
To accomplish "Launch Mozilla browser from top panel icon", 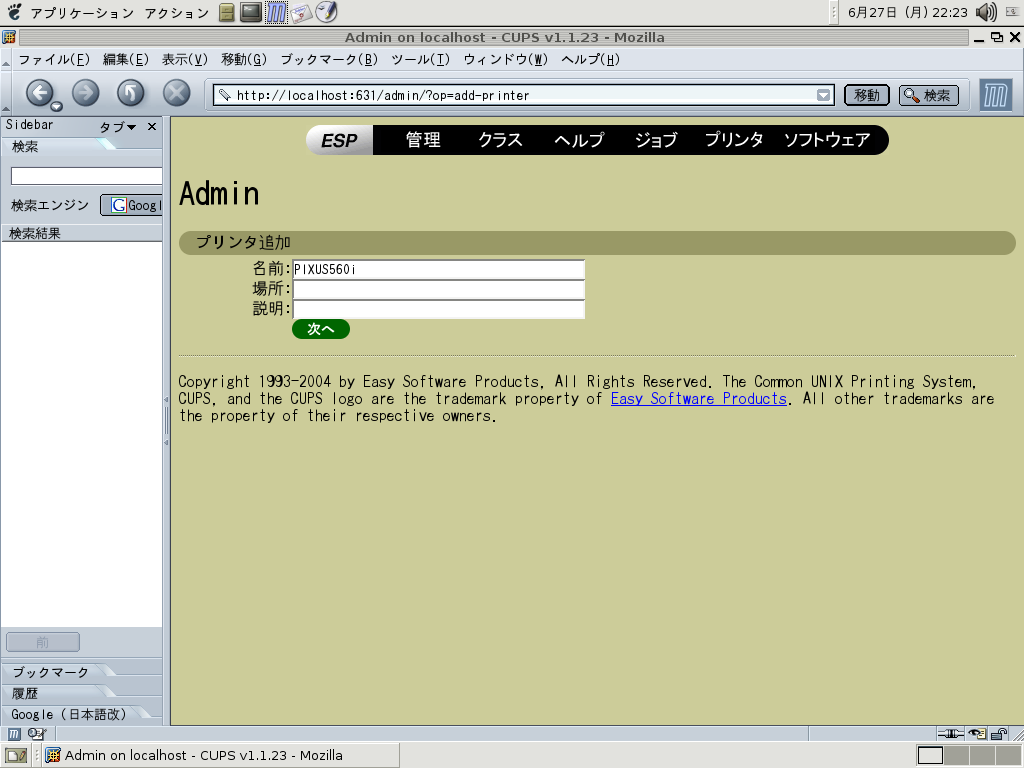I will tap(276, 12).
